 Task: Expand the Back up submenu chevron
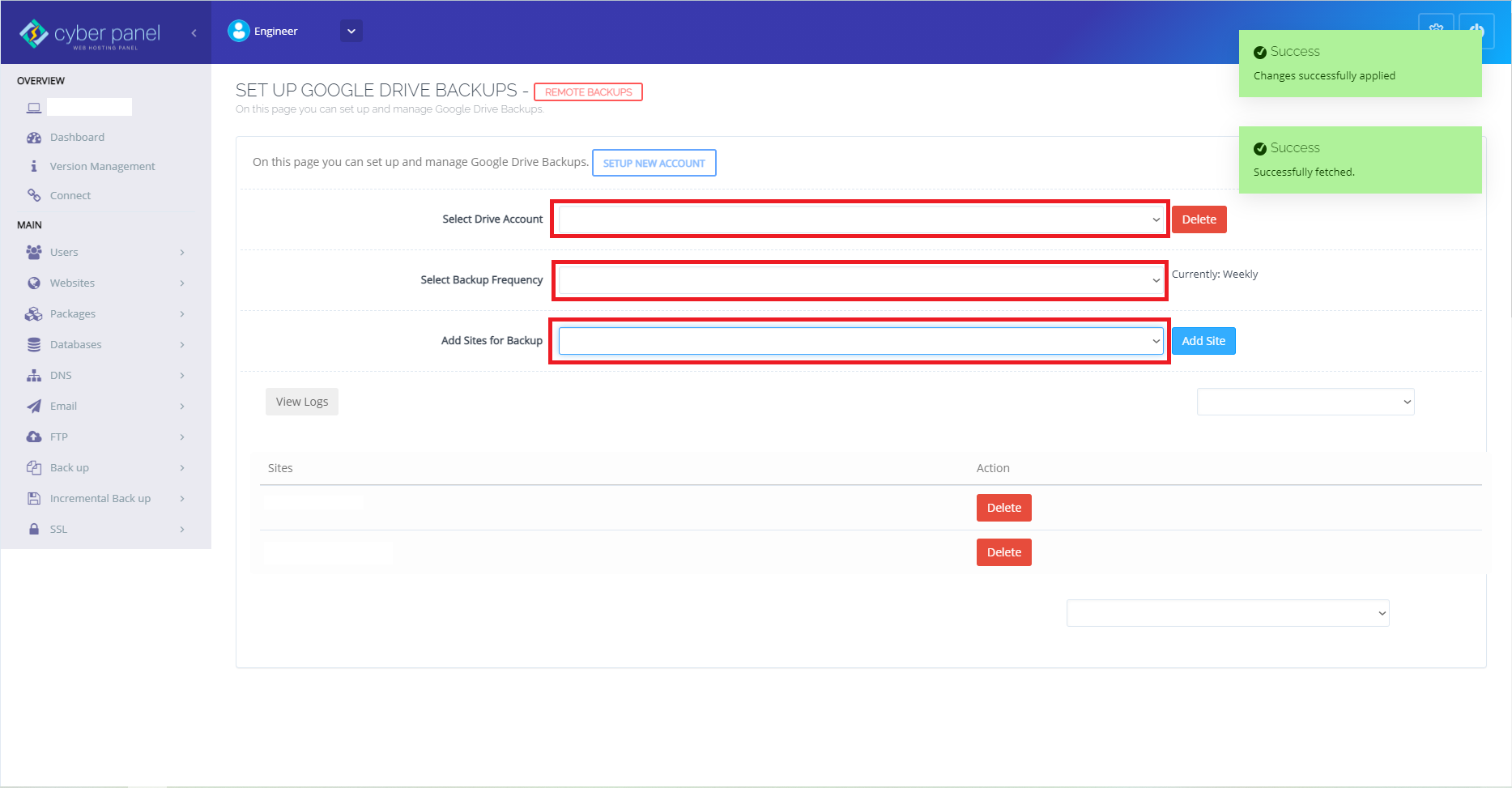182,467
